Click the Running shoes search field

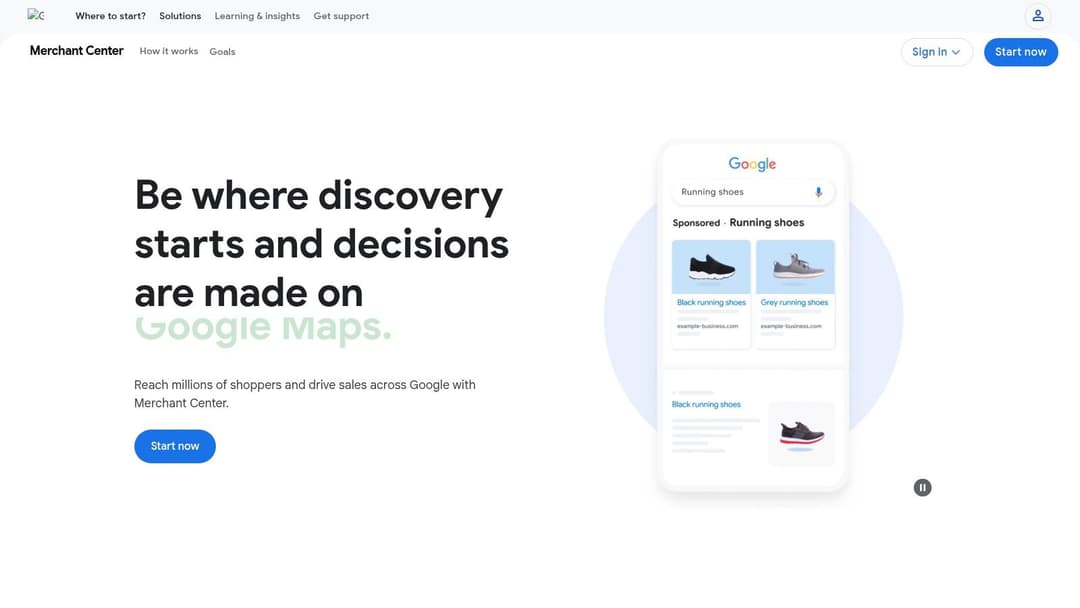coord(752,192)
